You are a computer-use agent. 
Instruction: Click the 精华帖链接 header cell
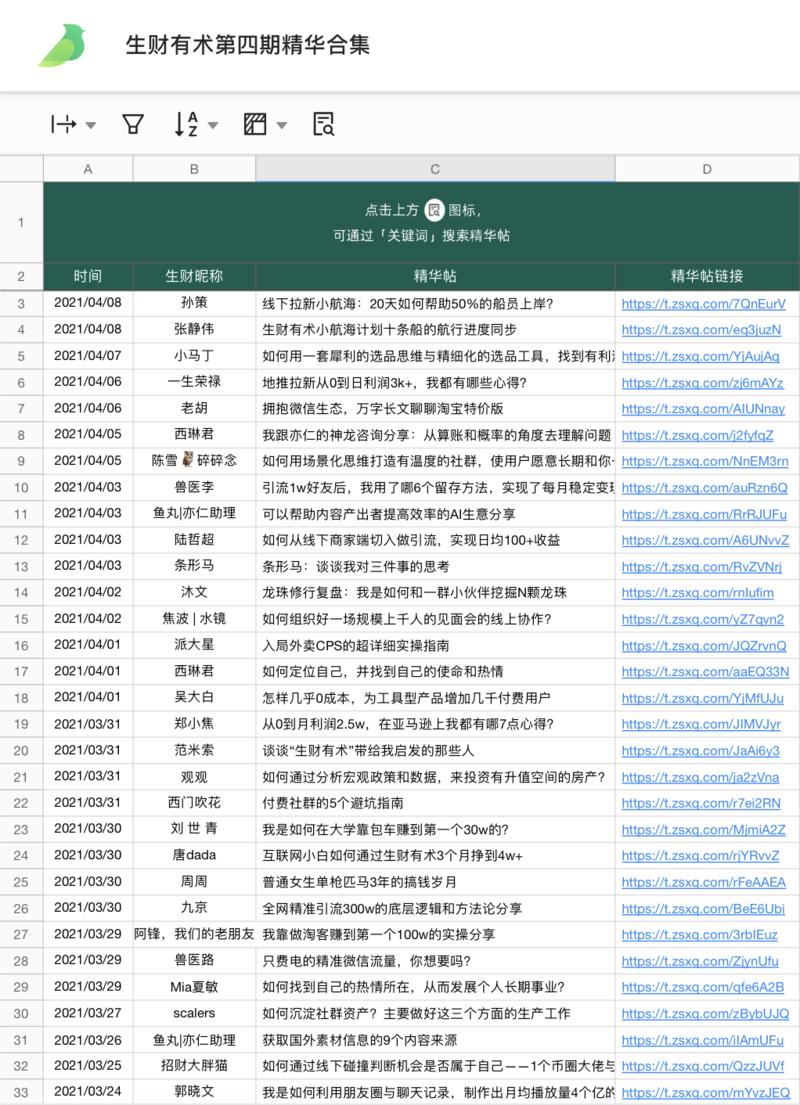coord(706,277)
